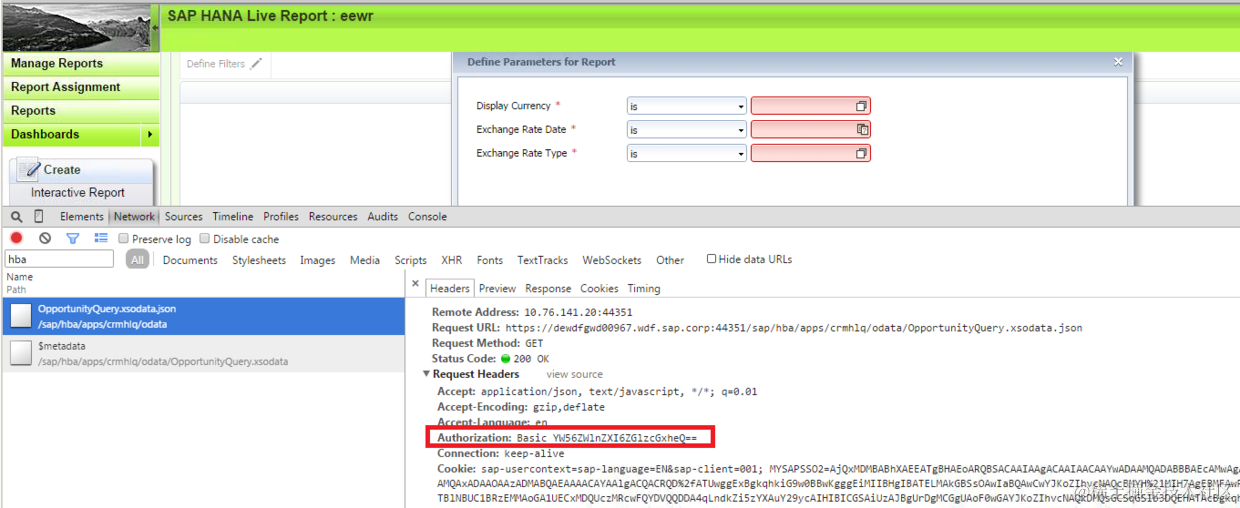The width and height of the screenshot is (1240, 508).
Task: Open the Timeline tab
Action: click(x=233, y=217)
